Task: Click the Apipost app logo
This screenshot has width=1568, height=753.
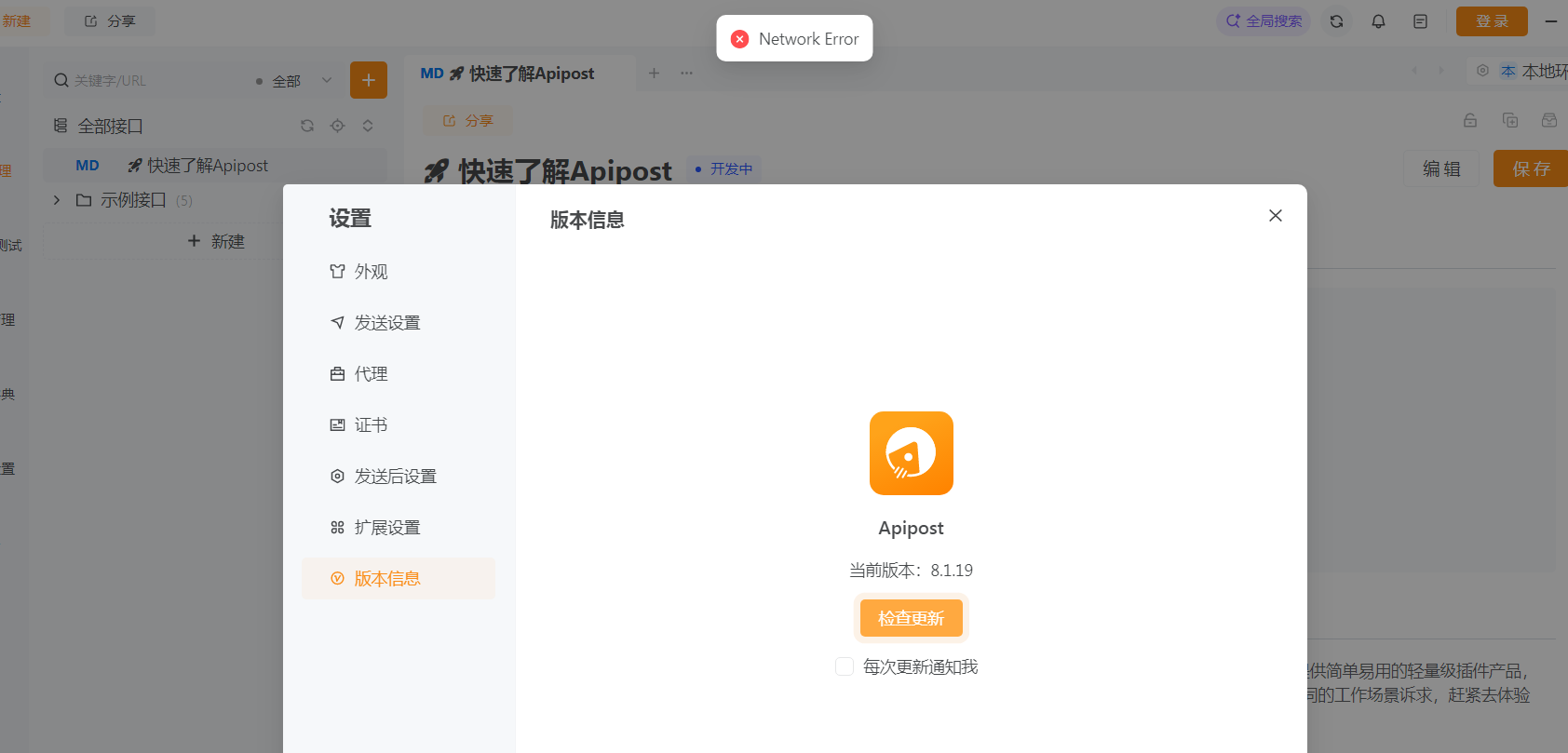Action: (911, 453)
